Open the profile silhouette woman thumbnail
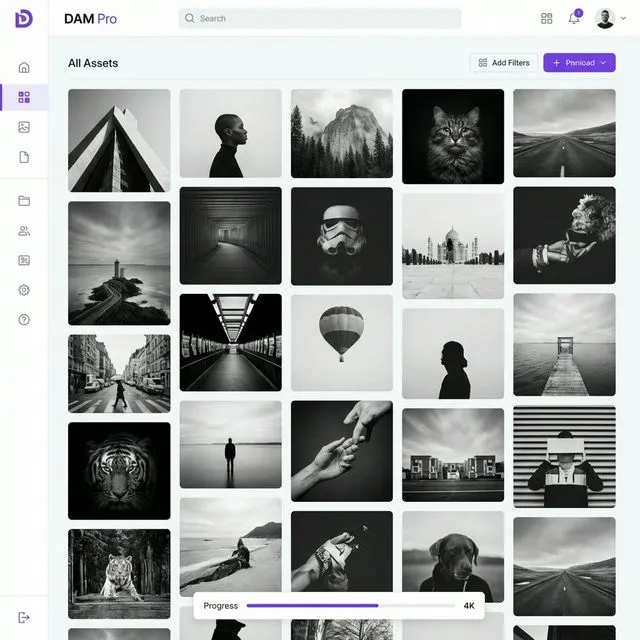The image size is (640, 640). tap(231, 133)
